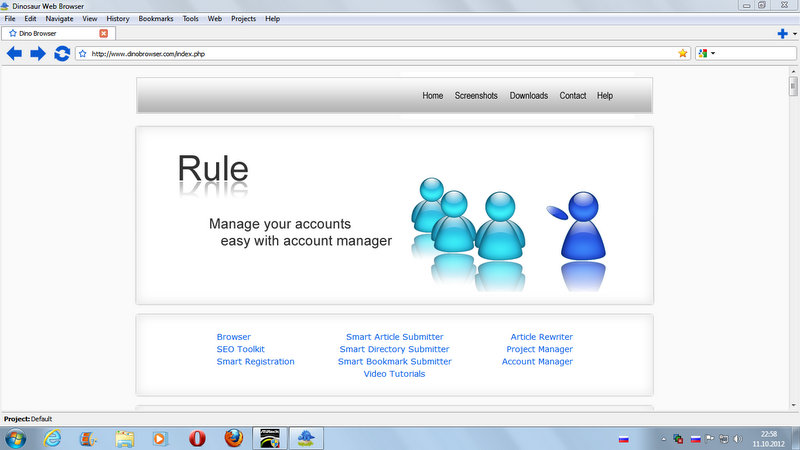This screenshot has height=450, width=800.
Task: Open the Bookmarks menu
Action: 156,18
